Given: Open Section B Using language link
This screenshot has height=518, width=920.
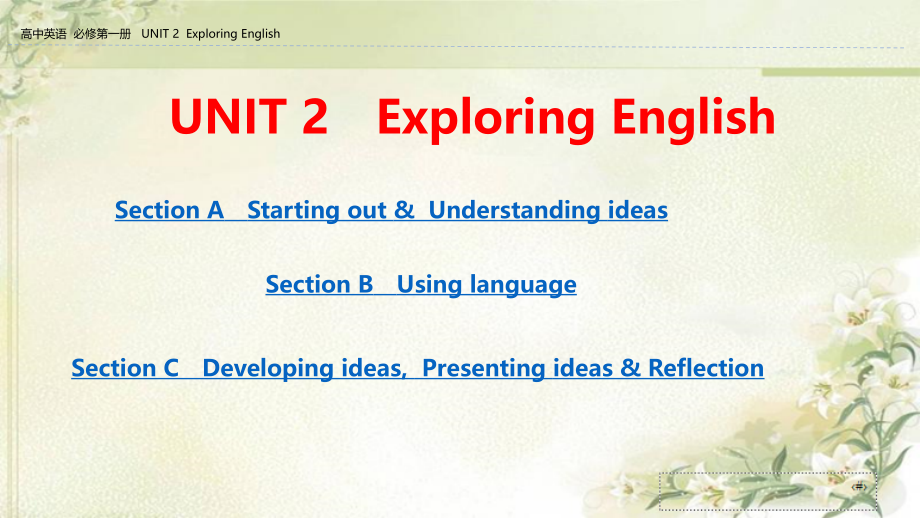Looking at the screenshot, I should [x=421, y=284].
